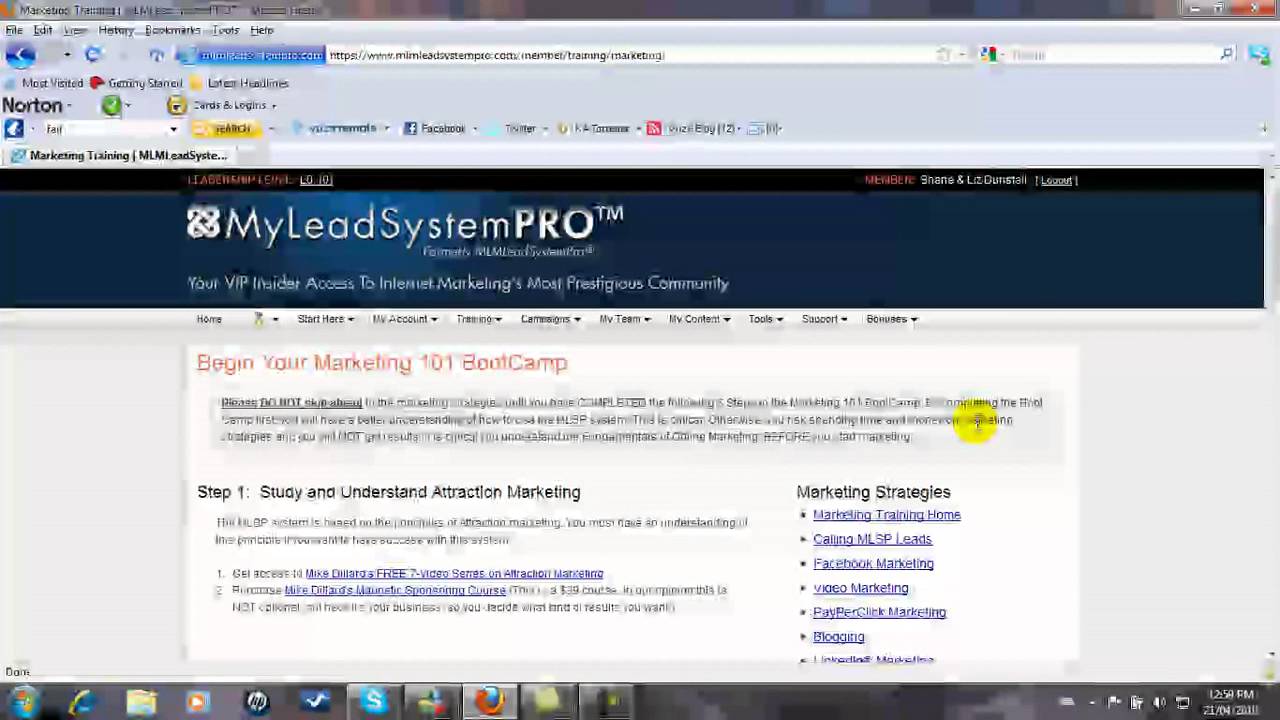Expand the Support dropdown menu

click(824, 319)
